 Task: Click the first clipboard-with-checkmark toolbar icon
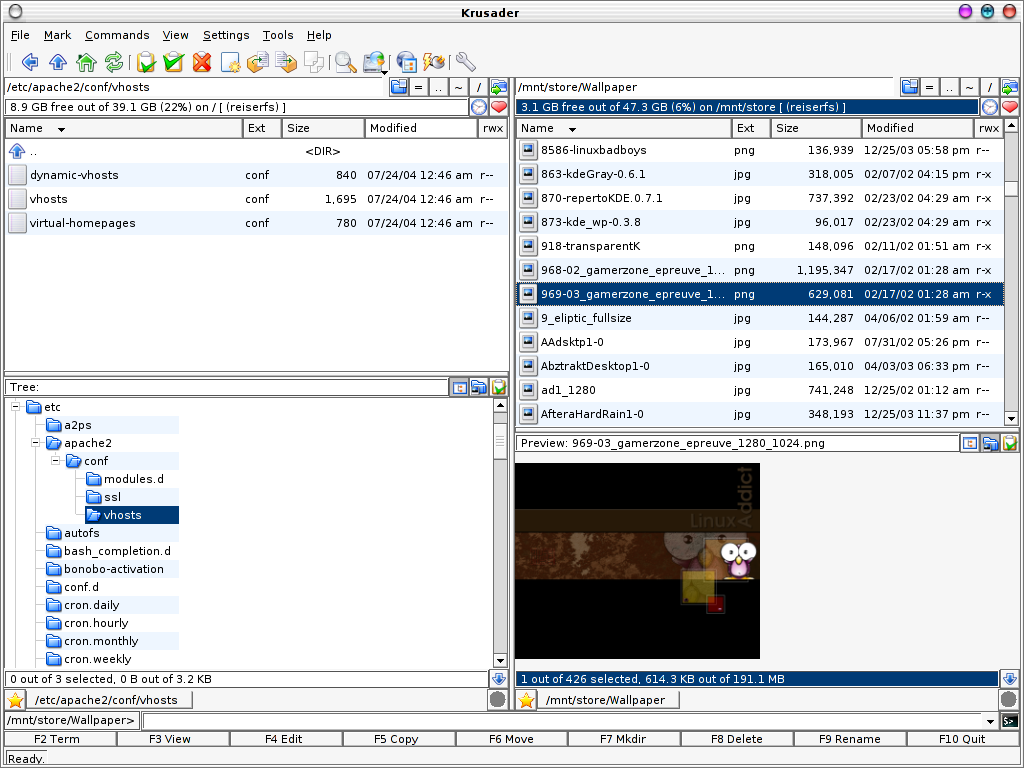tap(146, 62)
